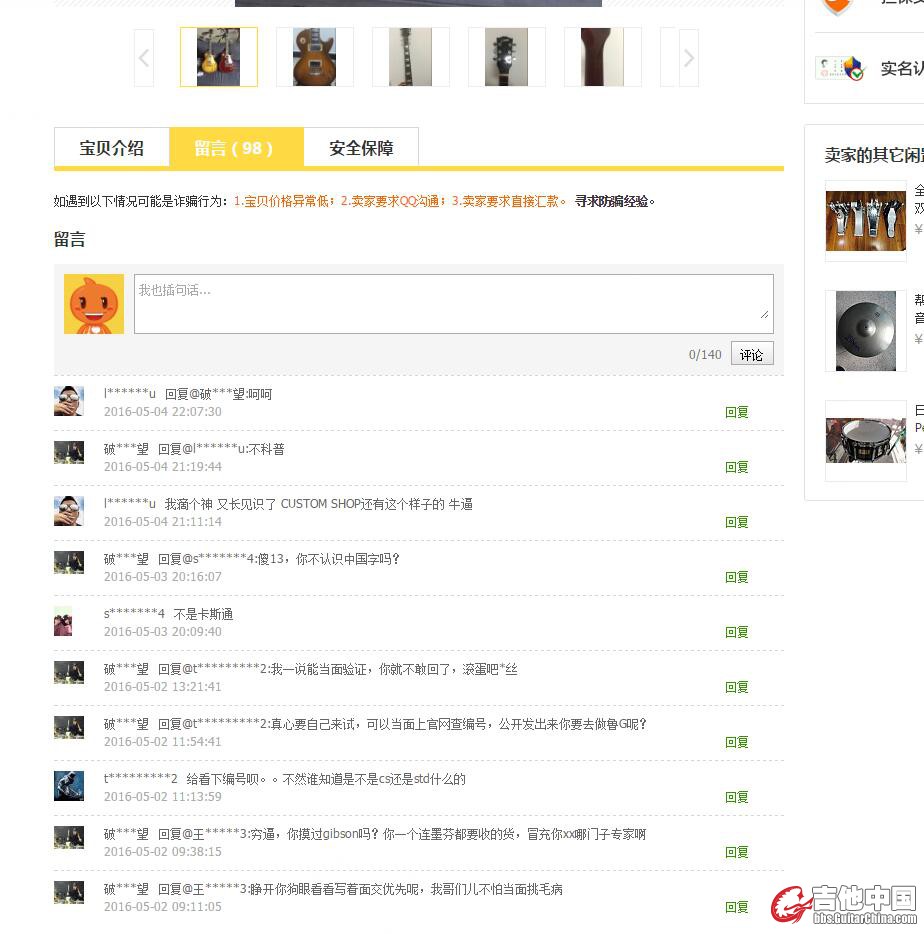
Task: Open the drum pedals listing image
Action: (866, 221)
